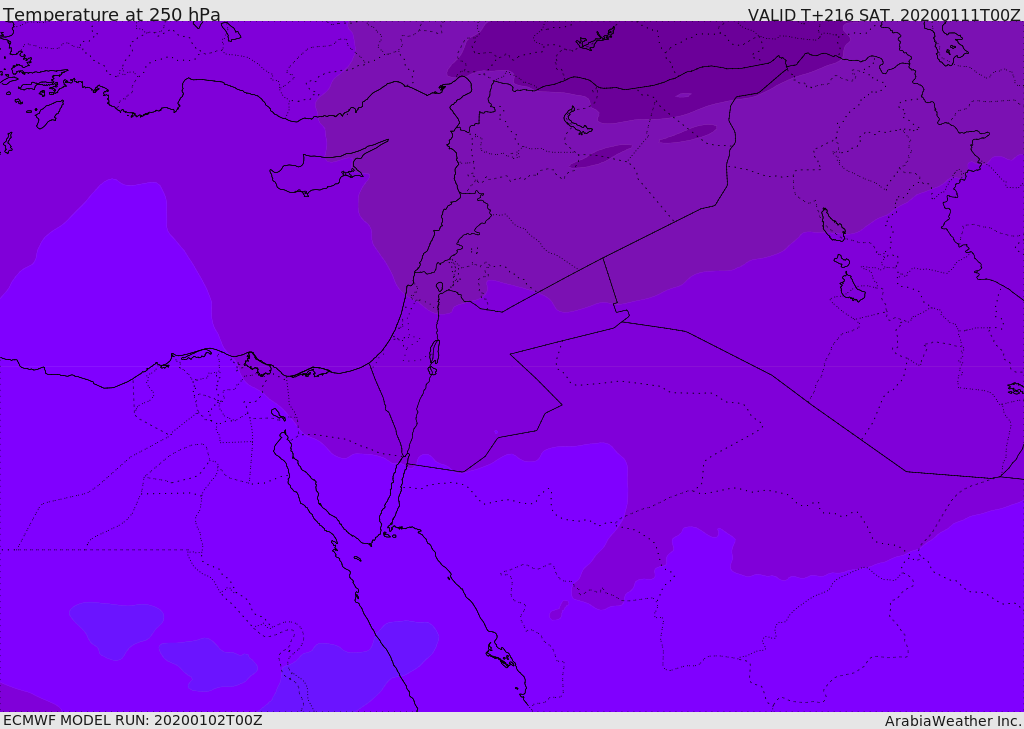Click the 'Temperature at 250 hPa' title text
Image resolution: width=1024 pixels, height=729 pixels.
(x=112, y=14)
